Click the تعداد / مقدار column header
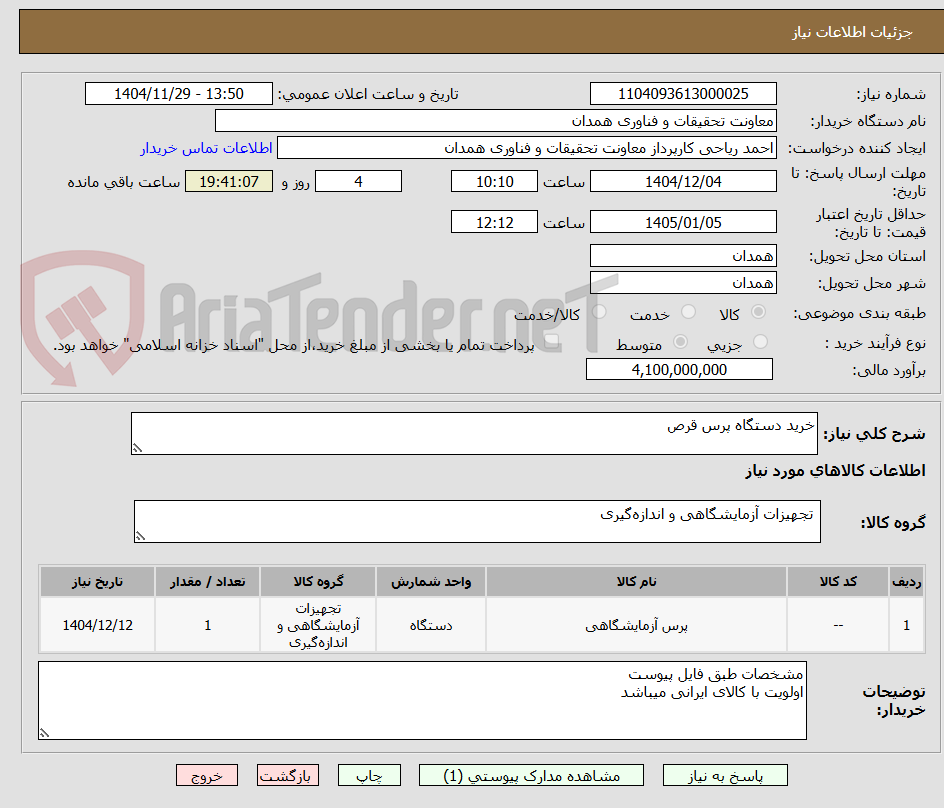 pos(208,582)
